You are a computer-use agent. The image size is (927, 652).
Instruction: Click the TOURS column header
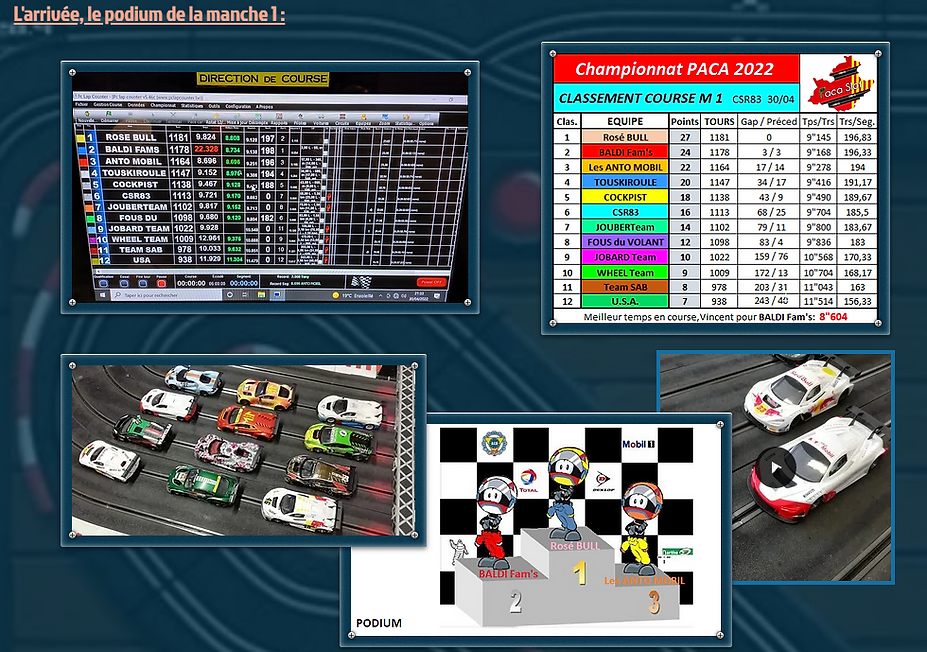click(719, 121)
